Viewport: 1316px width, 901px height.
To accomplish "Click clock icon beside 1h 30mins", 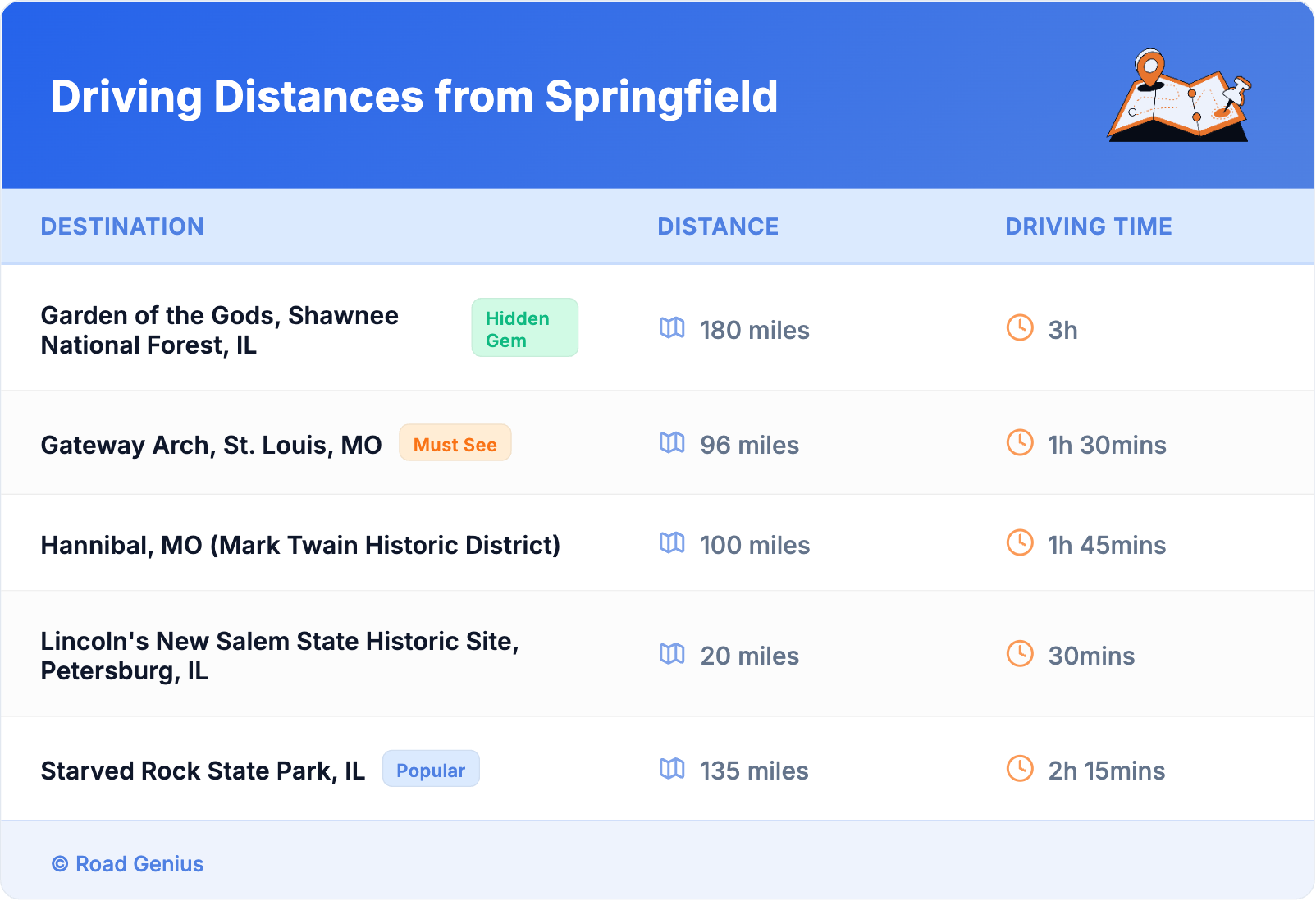I will [x=1020, y=443].
